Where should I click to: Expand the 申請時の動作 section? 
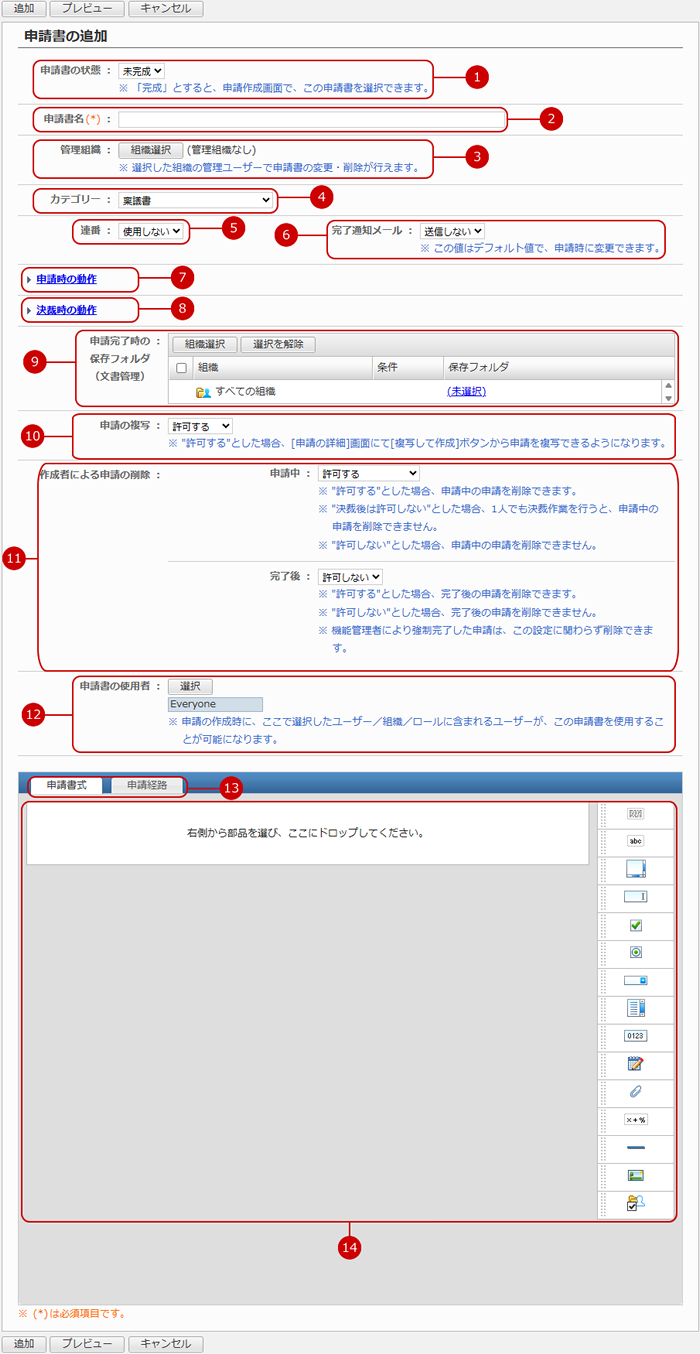pos(66,279)
